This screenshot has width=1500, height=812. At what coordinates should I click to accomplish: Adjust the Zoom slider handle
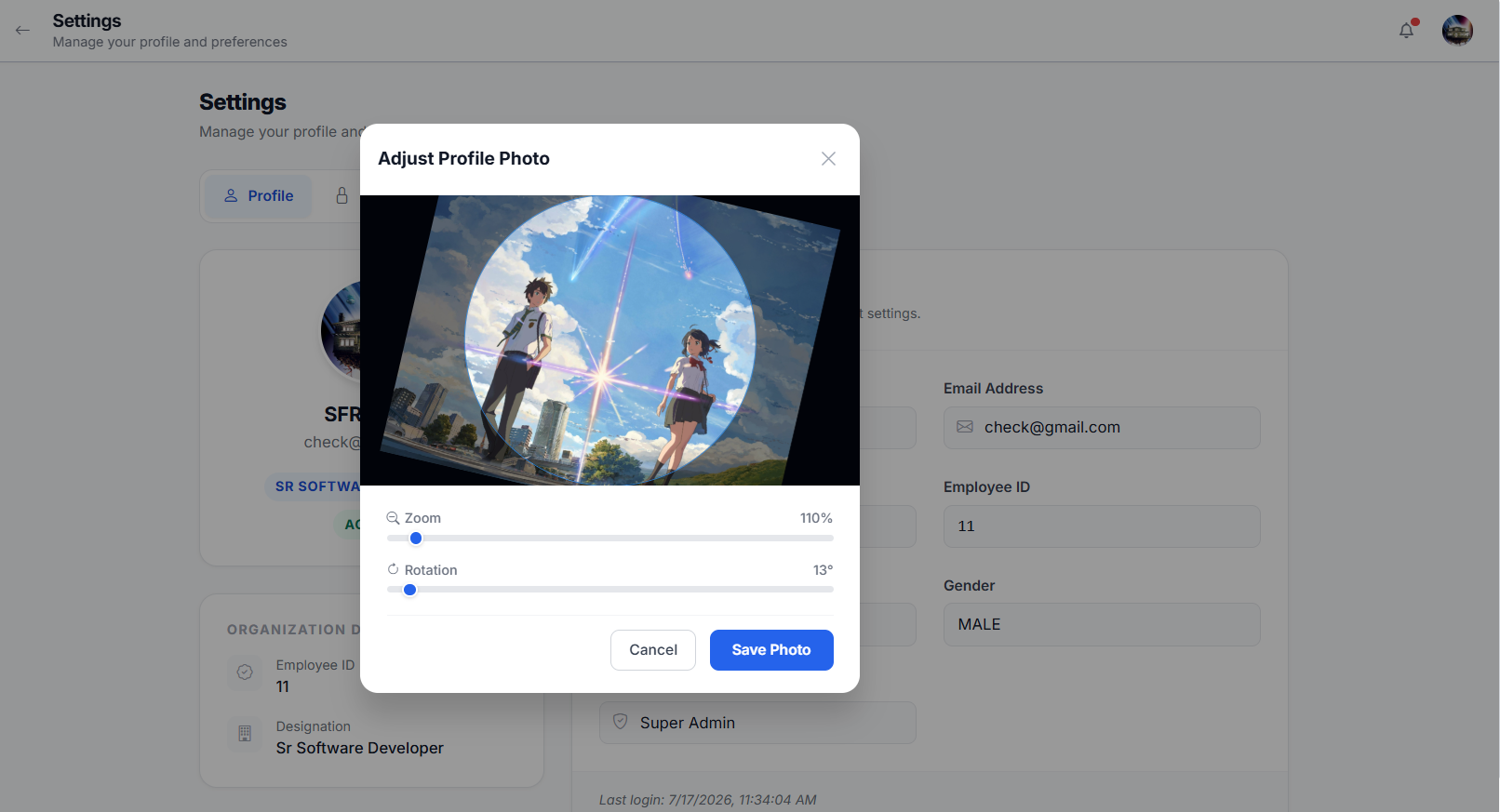pyautogui.click(x=416, y=539)
